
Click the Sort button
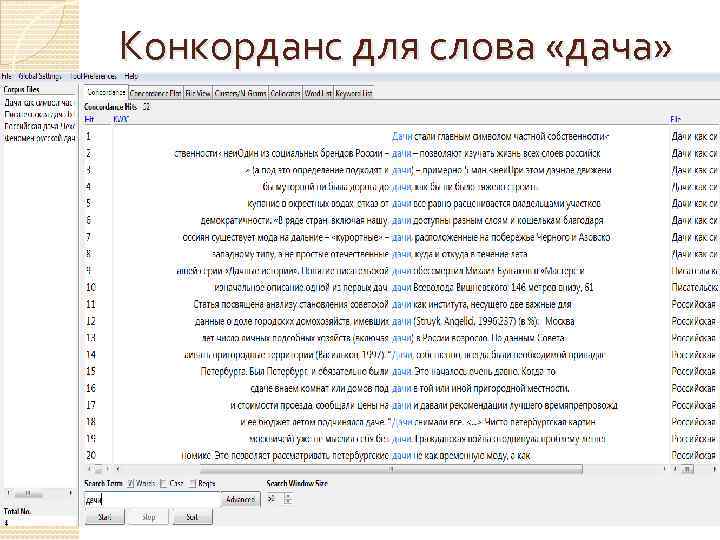pos(192,517)
